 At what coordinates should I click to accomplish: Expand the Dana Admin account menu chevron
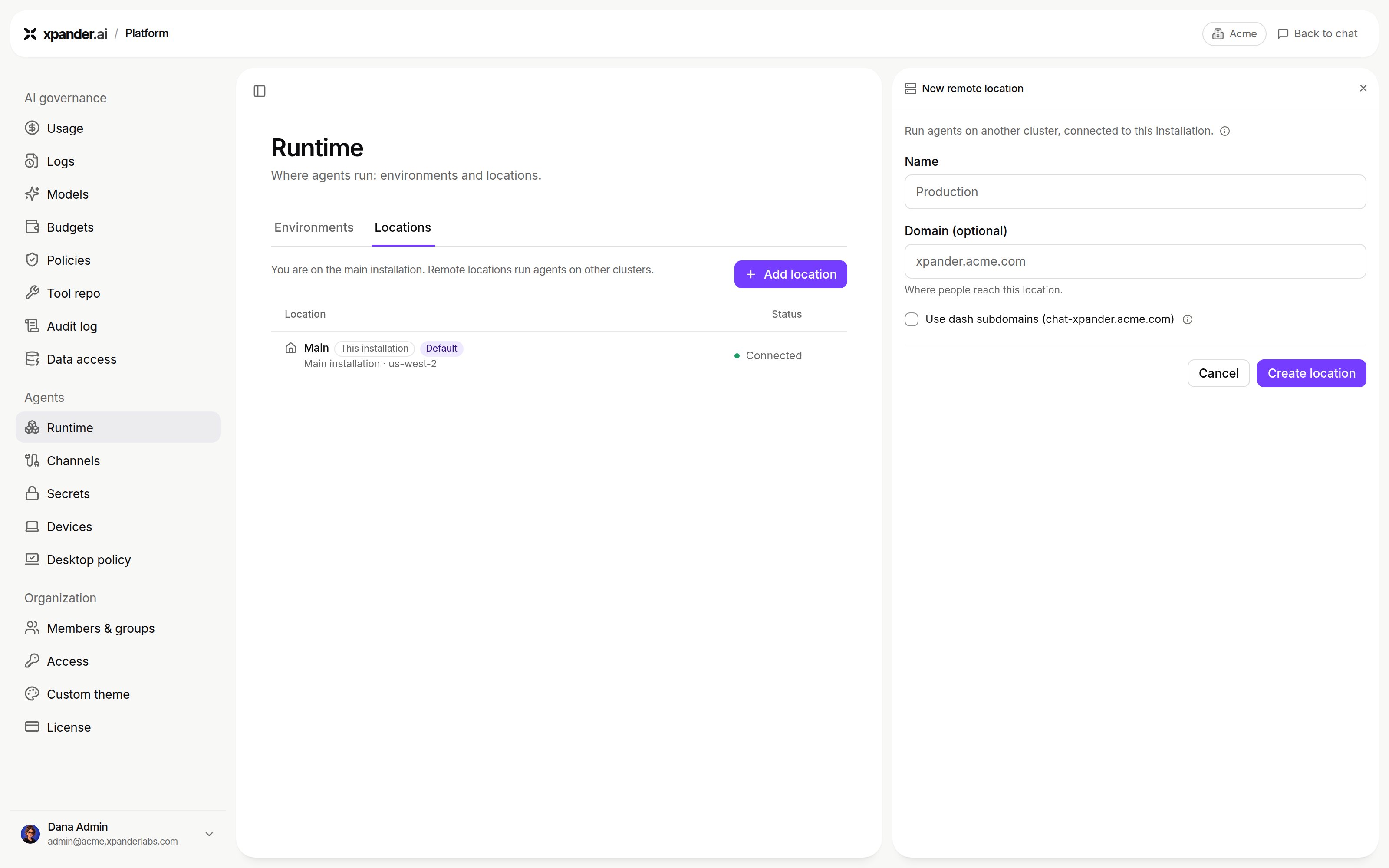pos(210,834)
